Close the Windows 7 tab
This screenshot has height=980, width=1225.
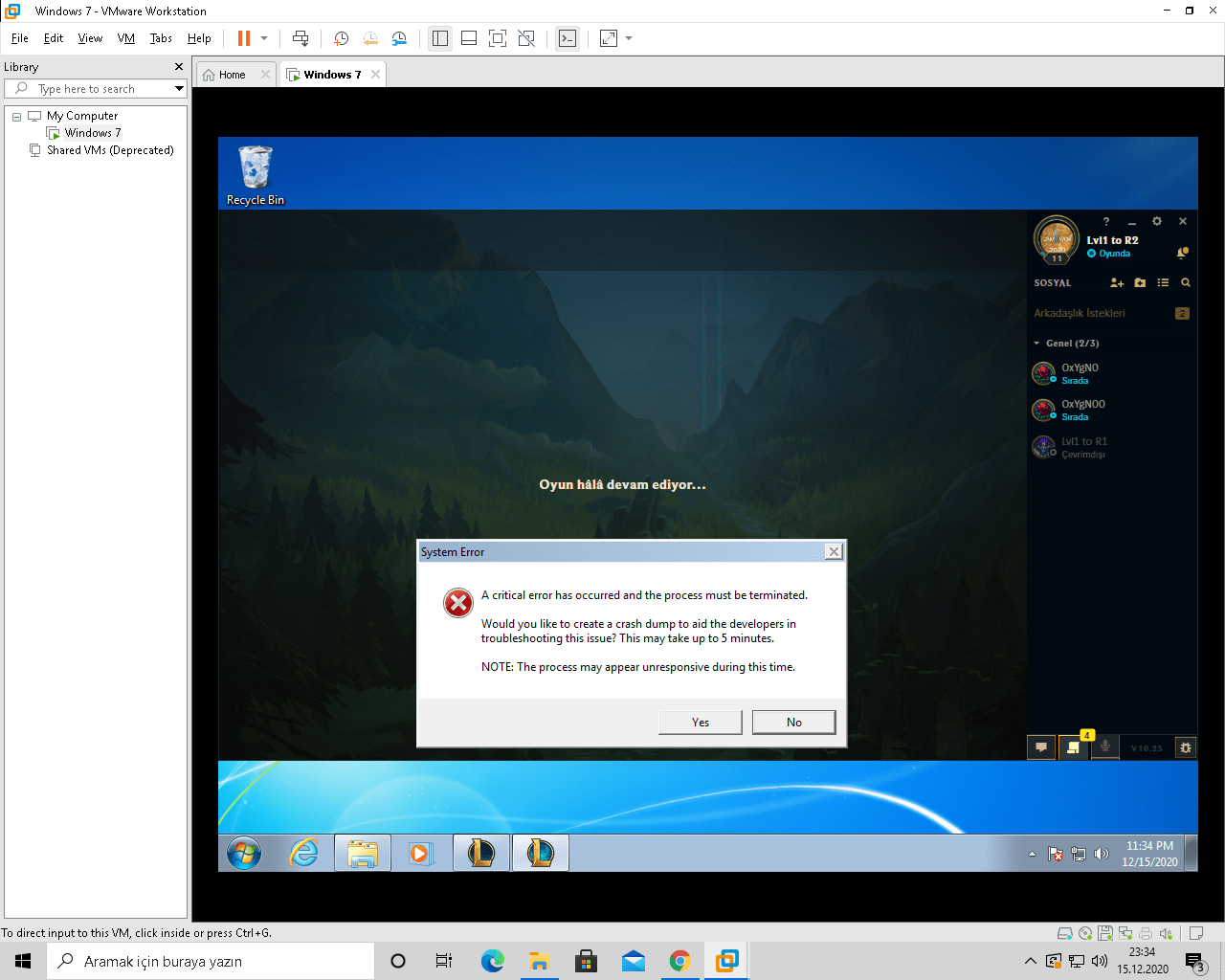tap(375, 75)
